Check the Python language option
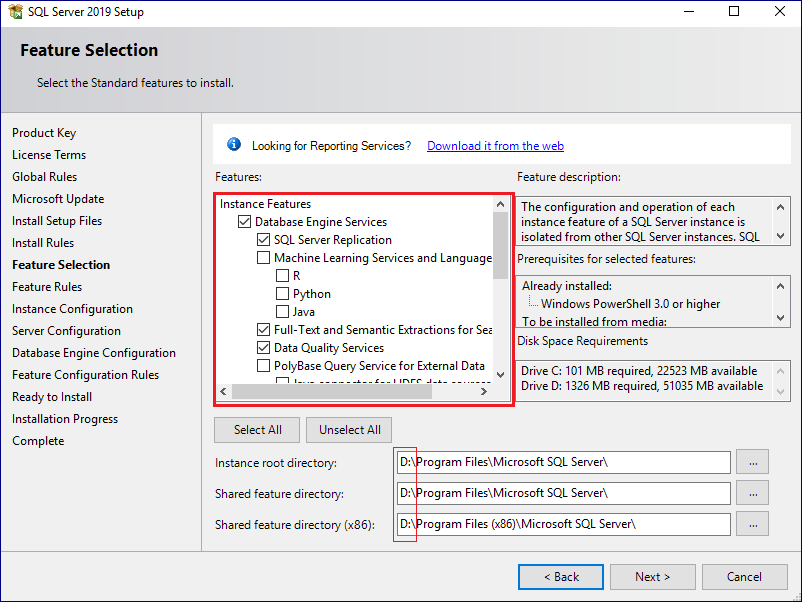The image size is (802, 602). pyautogui.click(x=282, y=294)
